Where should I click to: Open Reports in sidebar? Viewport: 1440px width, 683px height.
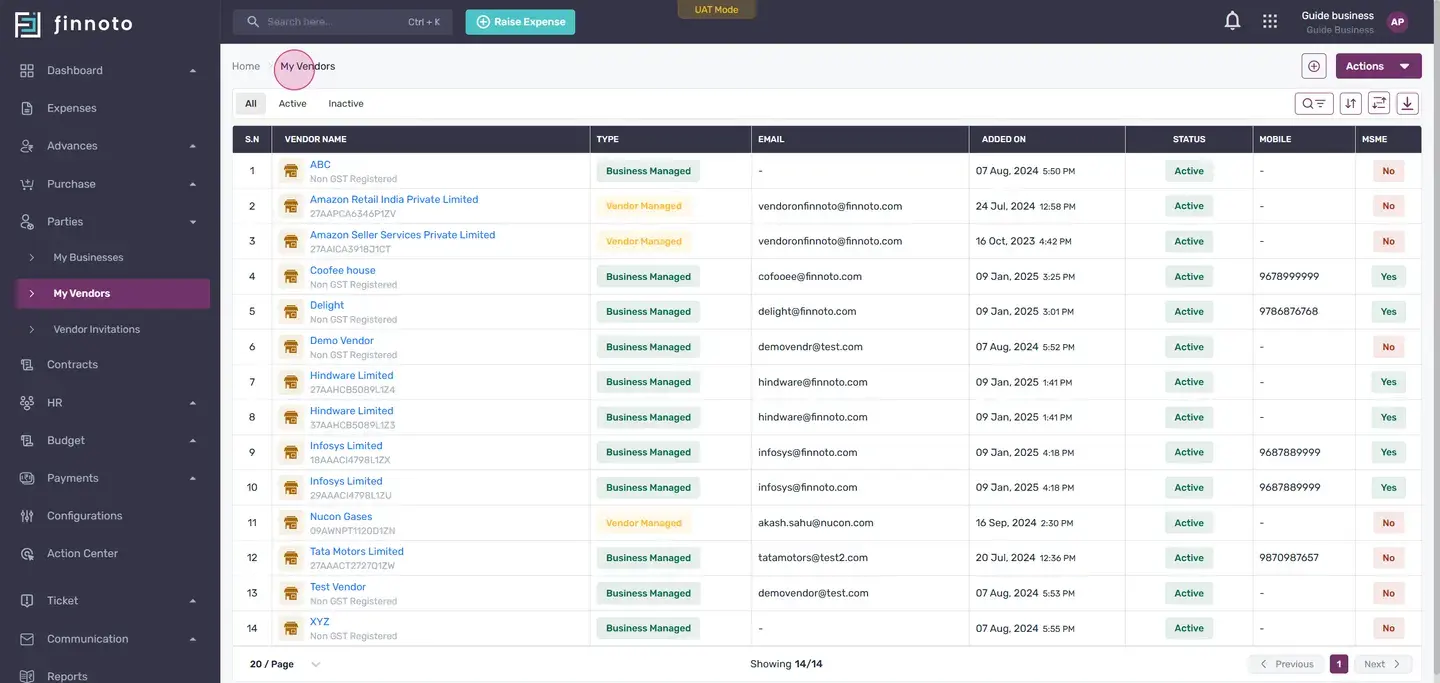tap(67, 676)
